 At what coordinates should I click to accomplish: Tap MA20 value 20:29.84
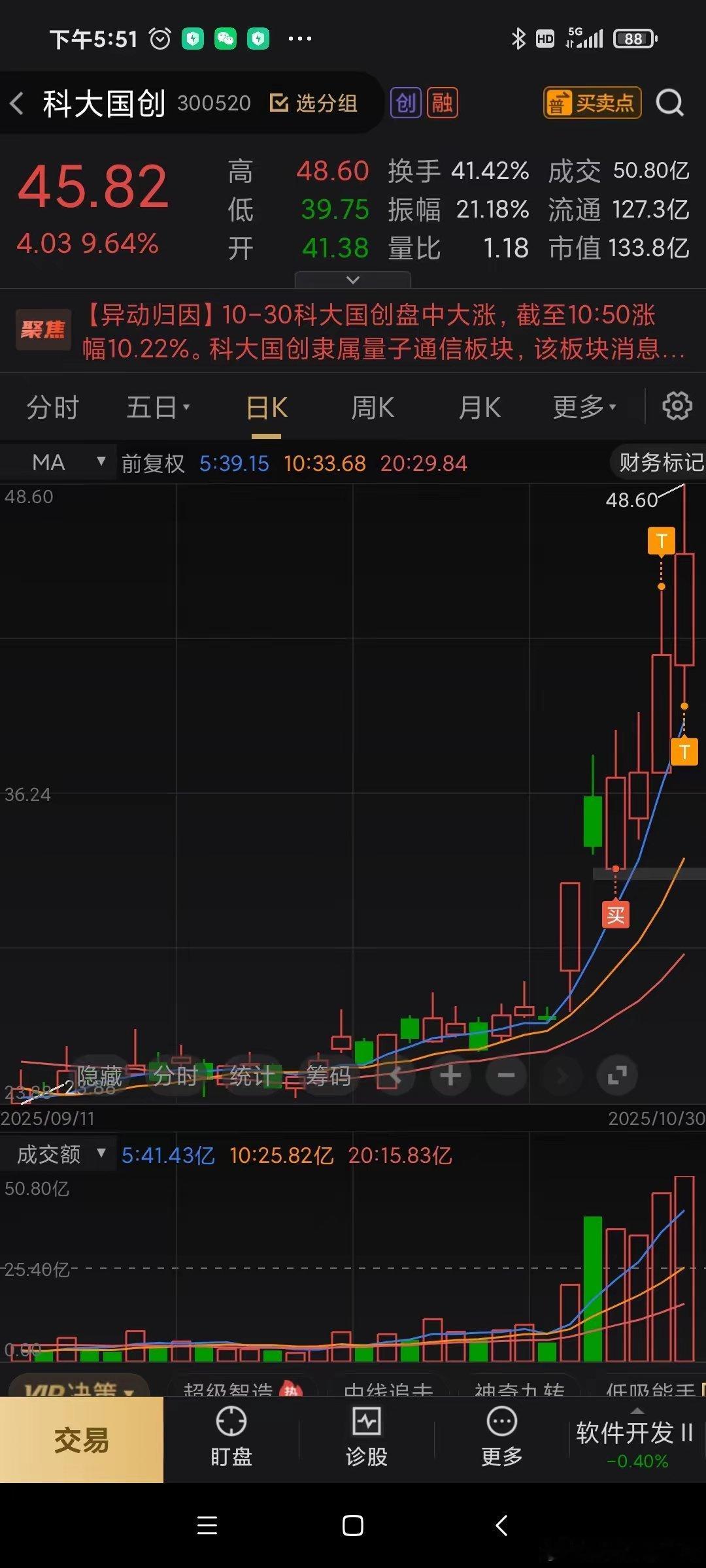pyautogui.click(x=424, y=463)
